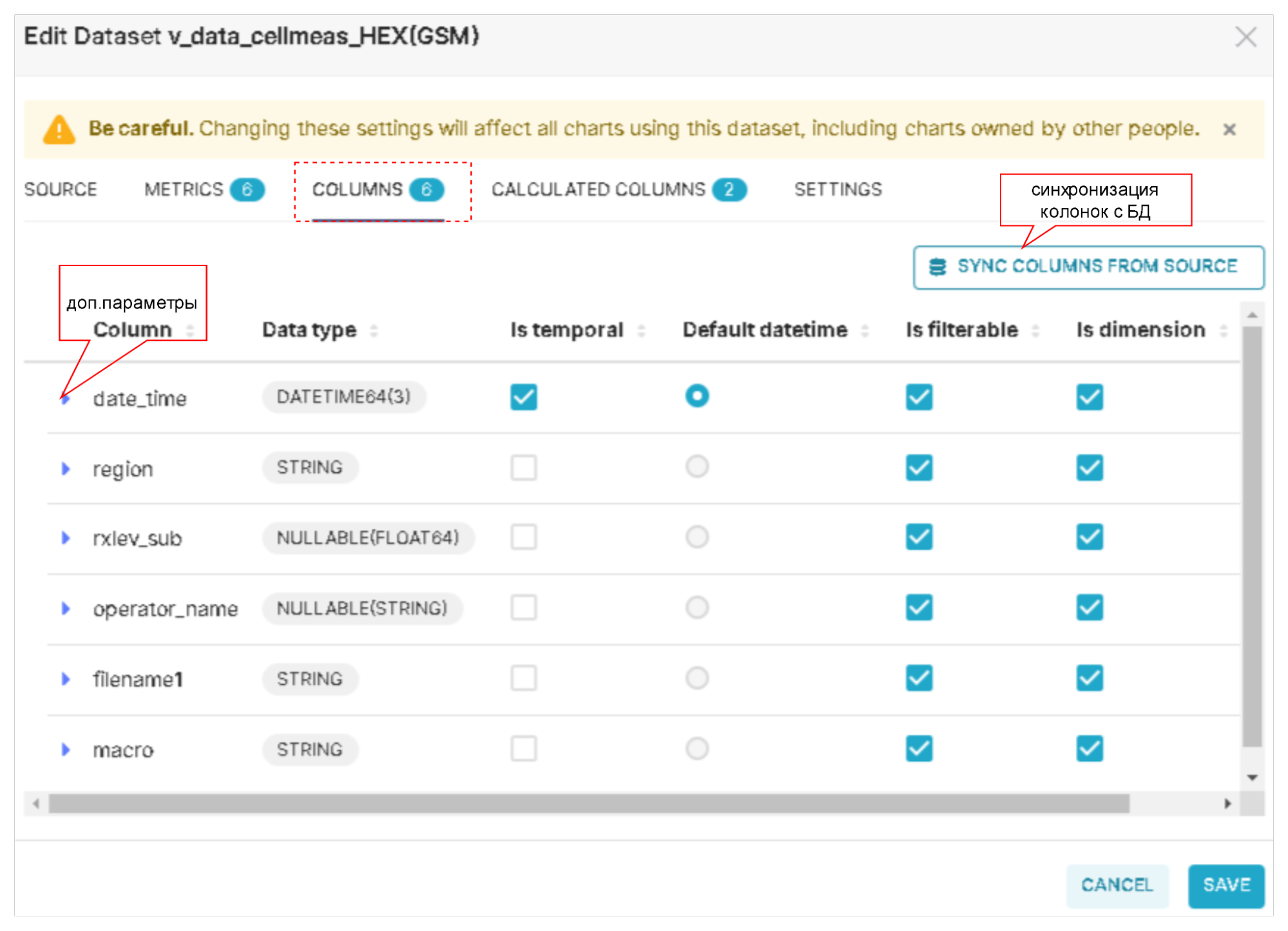Image resolution: width=1288 pixels, height=931 pixels.
Task: Dismiss the Be careful warning banner
Action: pos(1228,130)
